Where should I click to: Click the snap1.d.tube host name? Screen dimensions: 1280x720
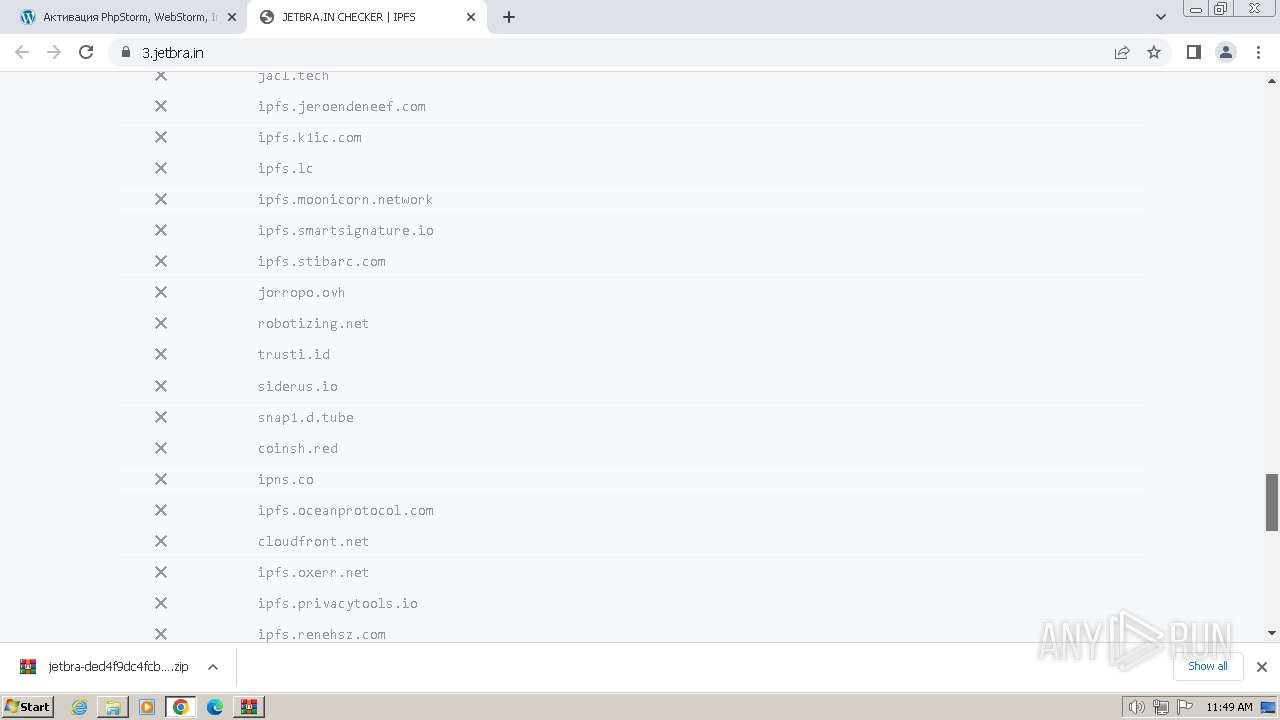305,417
